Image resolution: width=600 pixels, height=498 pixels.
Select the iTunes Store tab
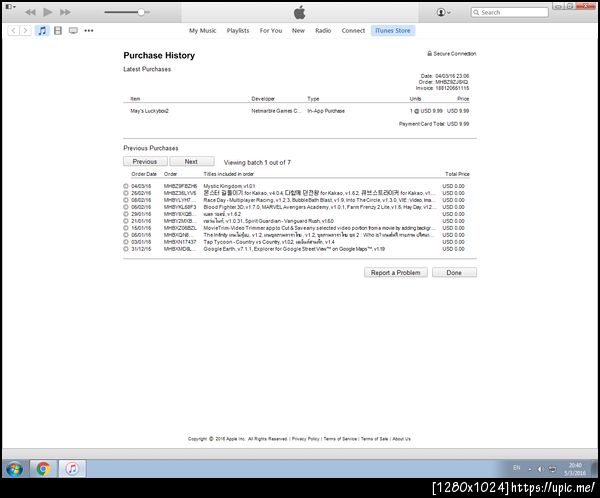pyautogui.click(x=393, y=31)
